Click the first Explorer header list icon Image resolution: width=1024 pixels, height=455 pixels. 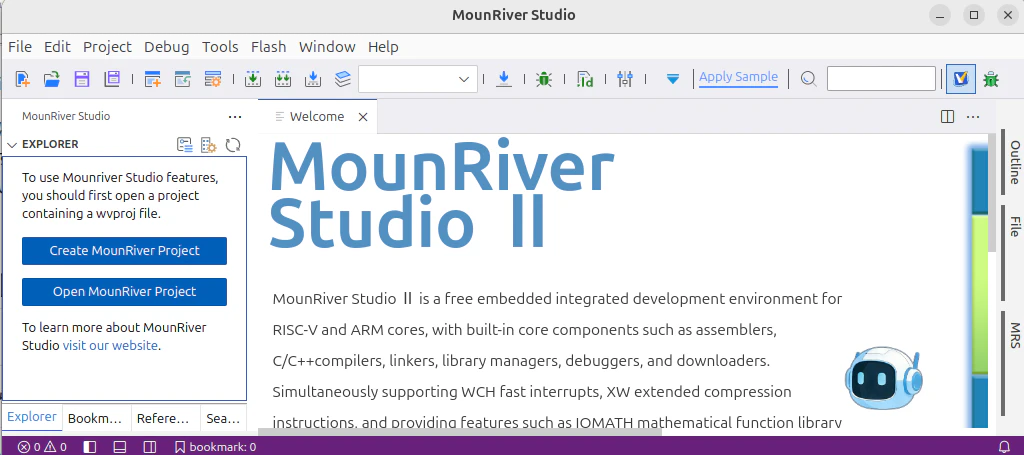click(185, 145)
